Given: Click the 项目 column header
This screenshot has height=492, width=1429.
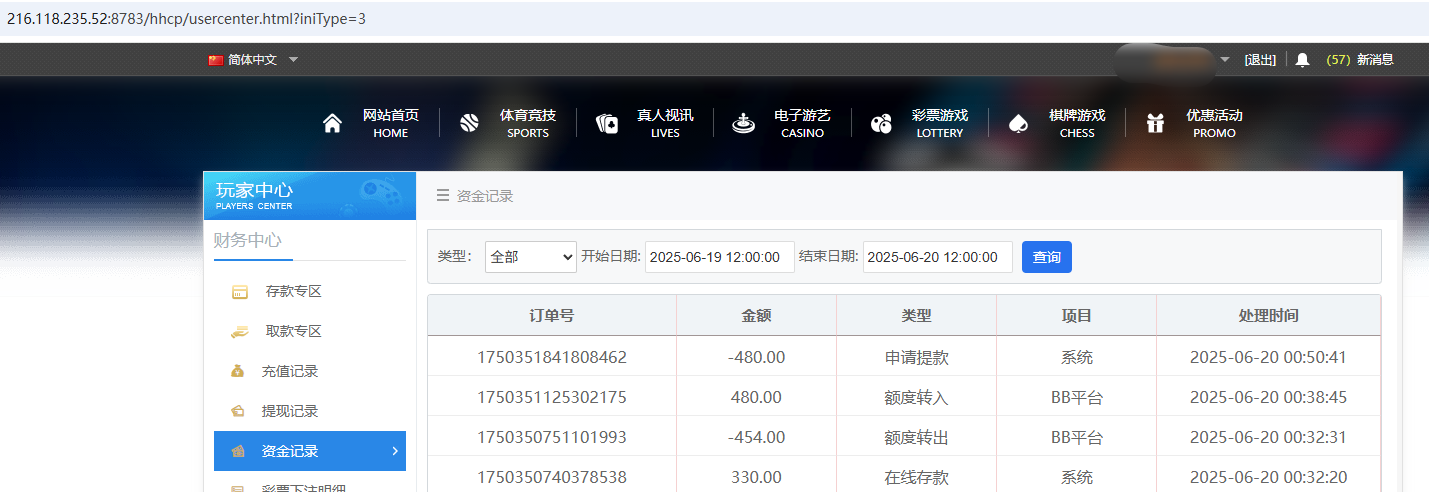Looking at the screenshot, I should coord(1076,315).
